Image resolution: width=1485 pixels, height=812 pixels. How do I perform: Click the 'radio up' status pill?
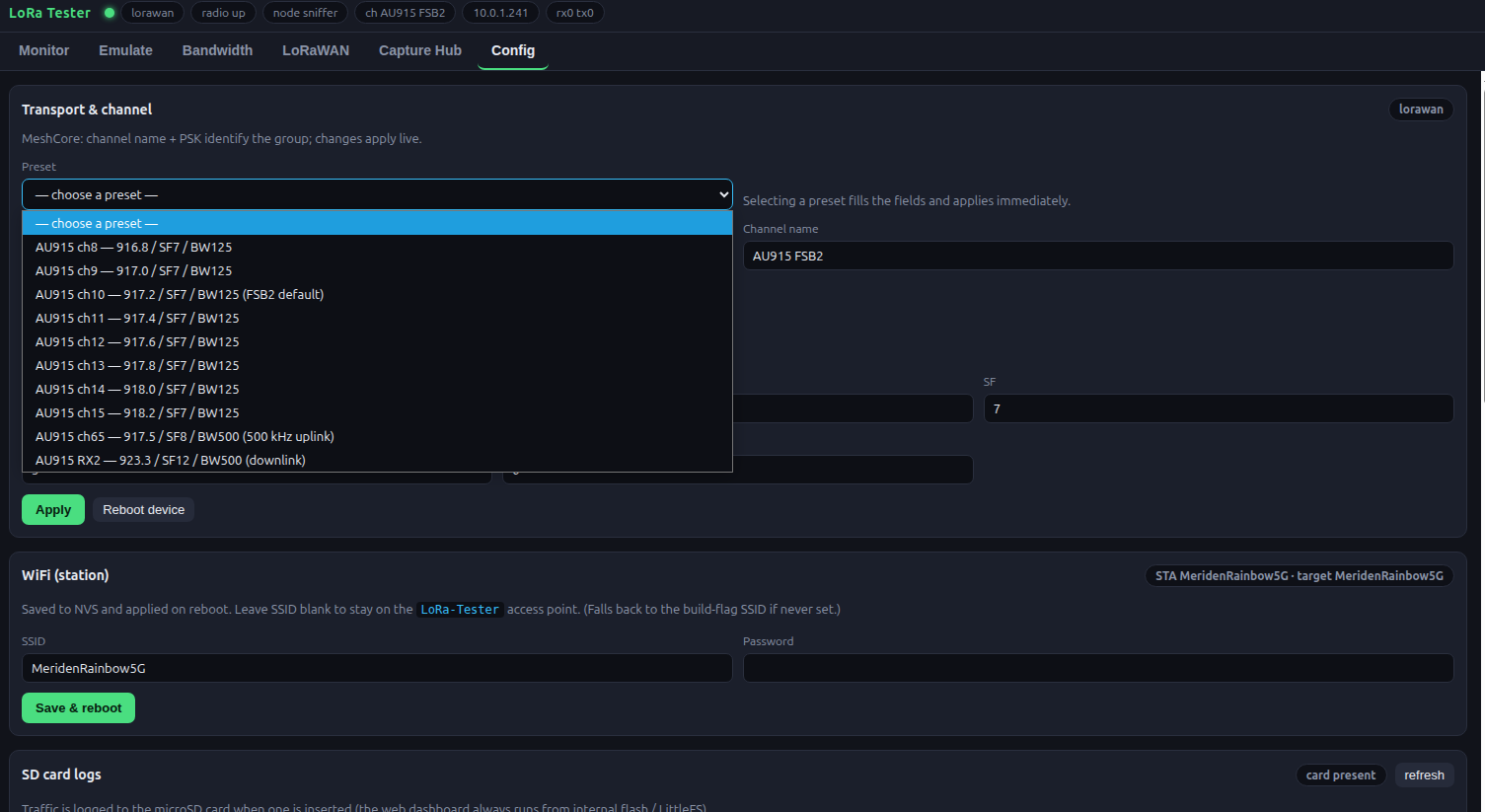(223, 13)
